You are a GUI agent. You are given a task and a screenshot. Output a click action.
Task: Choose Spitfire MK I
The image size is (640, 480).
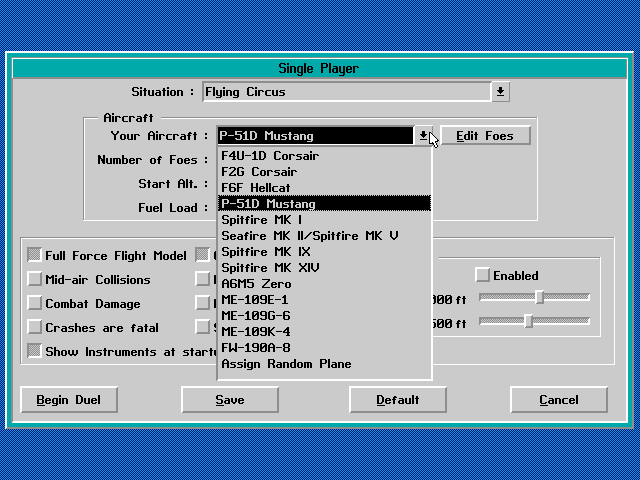pyautogui.click(x=324, y=220)
